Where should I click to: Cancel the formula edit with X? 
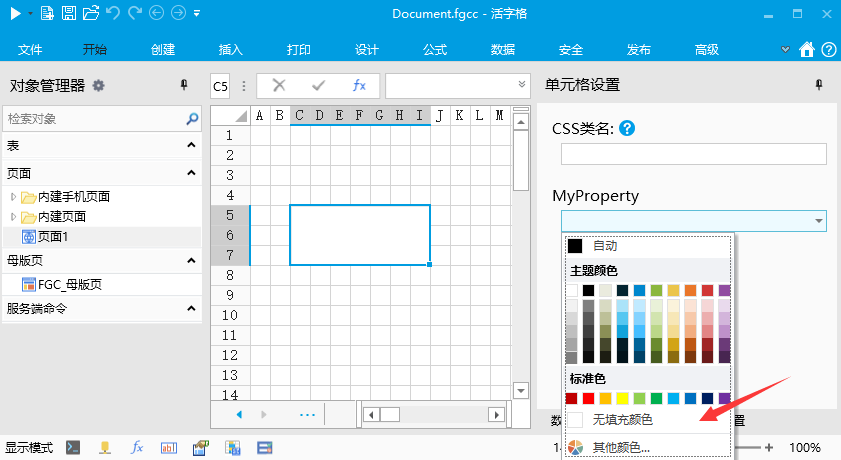[x=279, y=85]
